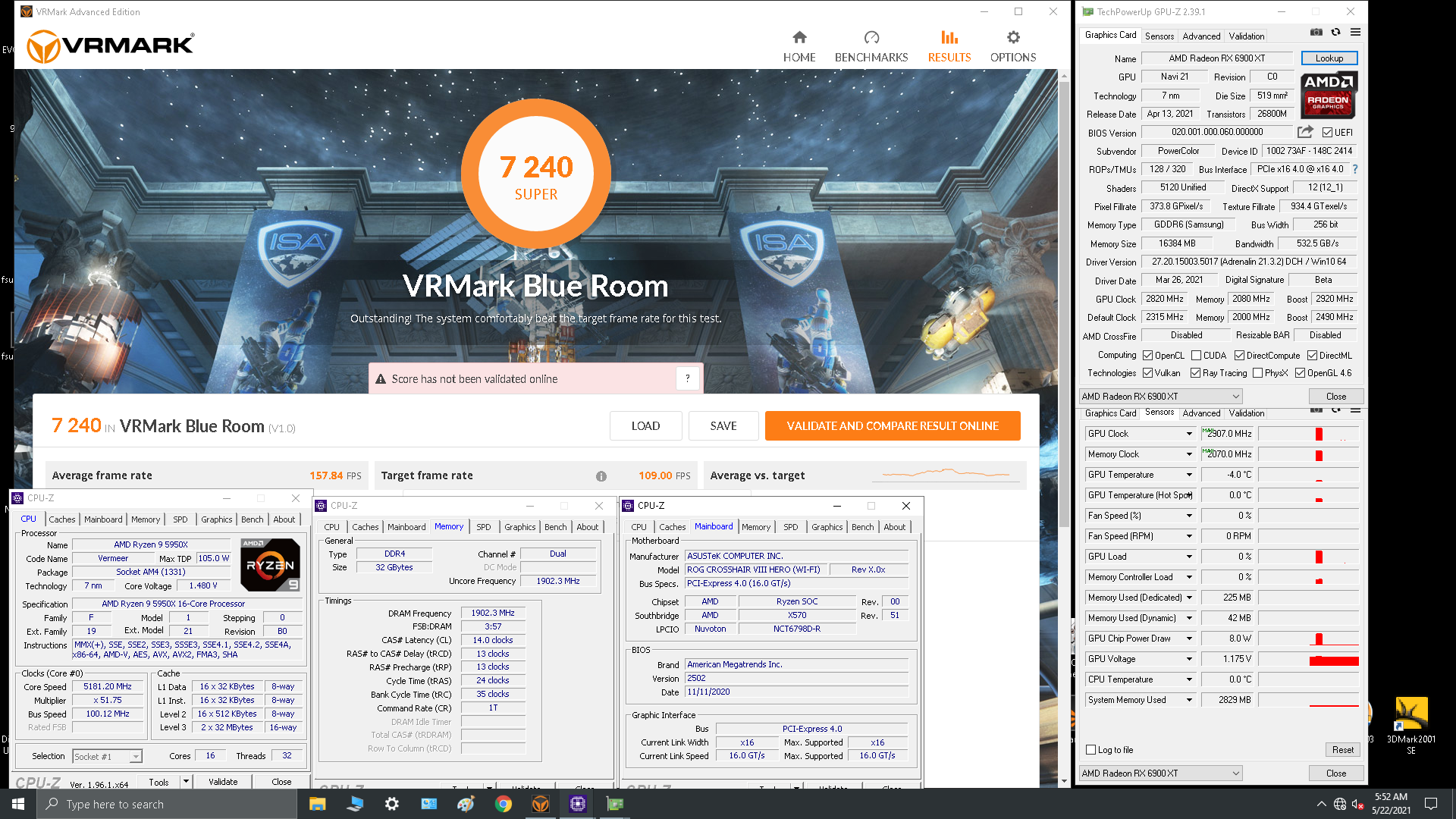Toggle the OpenCL checkbox
Image resolution: width=1456 pixels, height=819 pixels.
pos(1148,356)
